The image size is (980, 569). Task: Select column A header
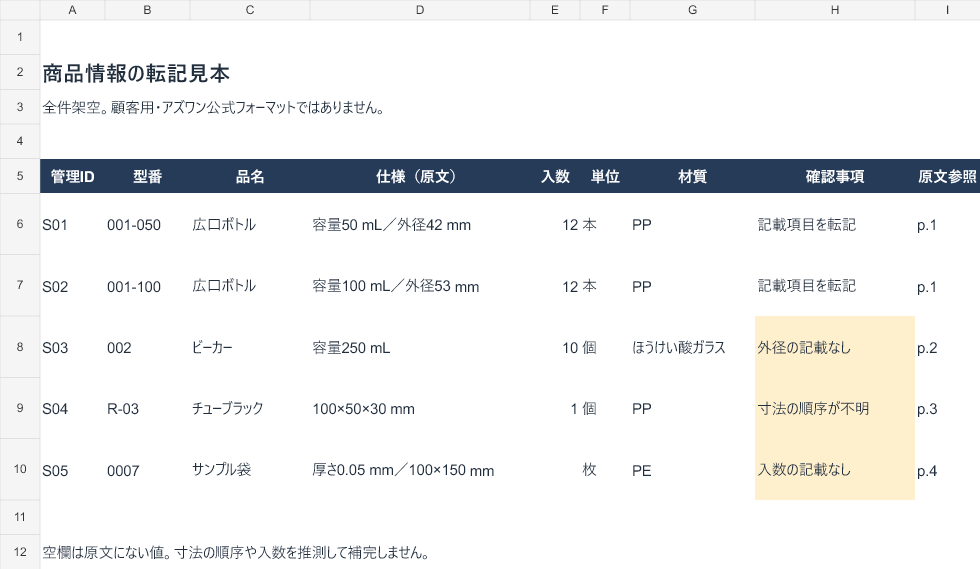pyautogui.click(x=72, y=10)
